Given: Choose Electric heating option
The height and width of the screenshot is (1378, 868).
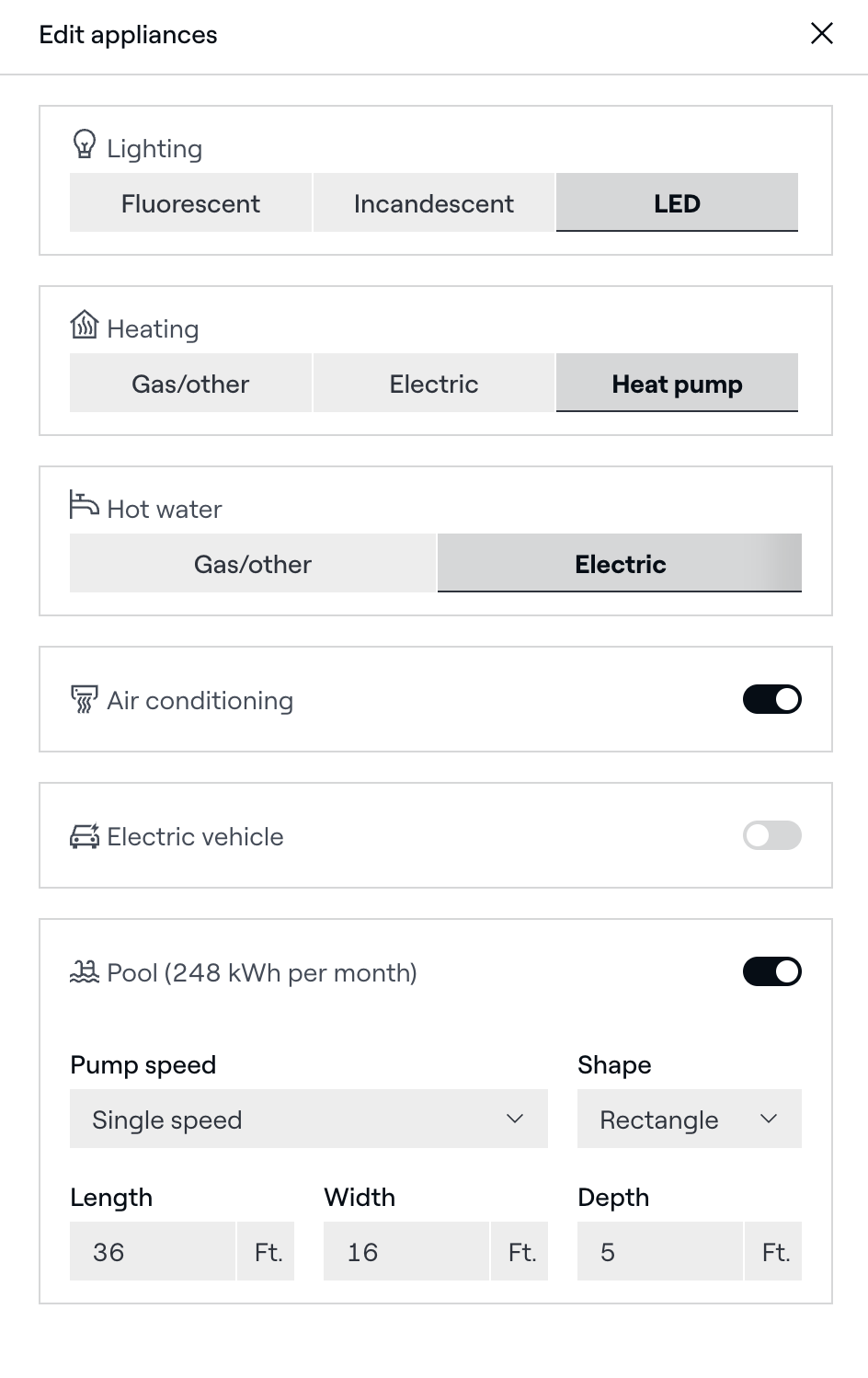Looking at the screenshot, I should tap(433, 384).
